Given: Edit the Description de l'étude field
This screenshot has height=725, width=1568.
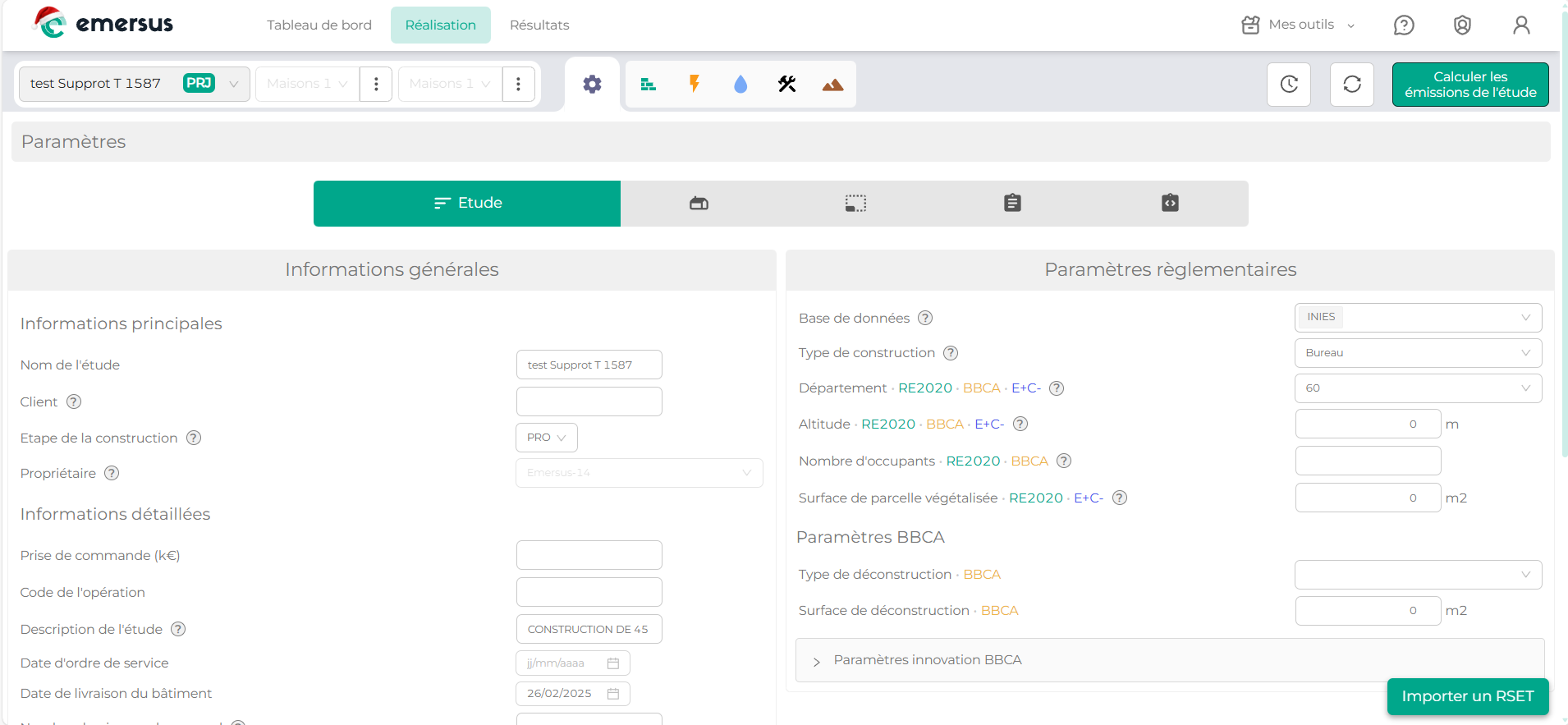Looking at the screenshot, I should [589, 629].
